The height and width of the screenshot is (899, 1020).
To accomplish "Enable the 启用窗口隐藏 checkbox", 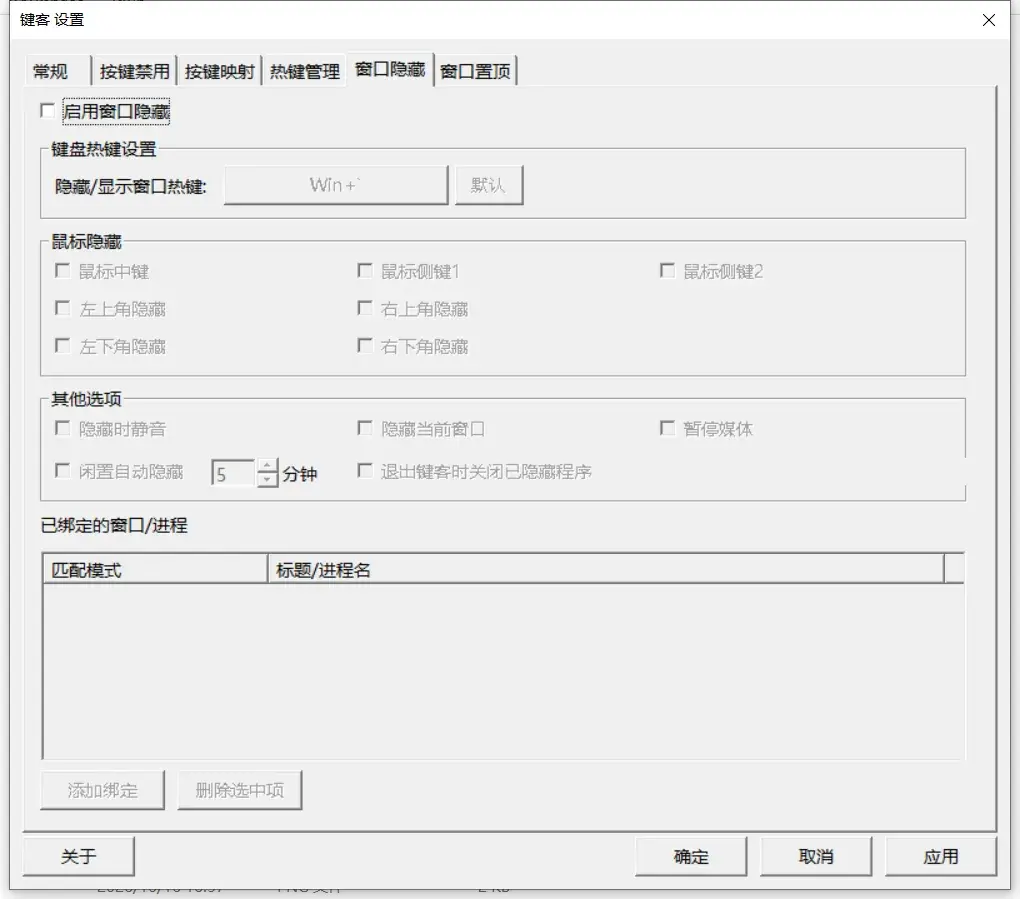I will (47, 111).
